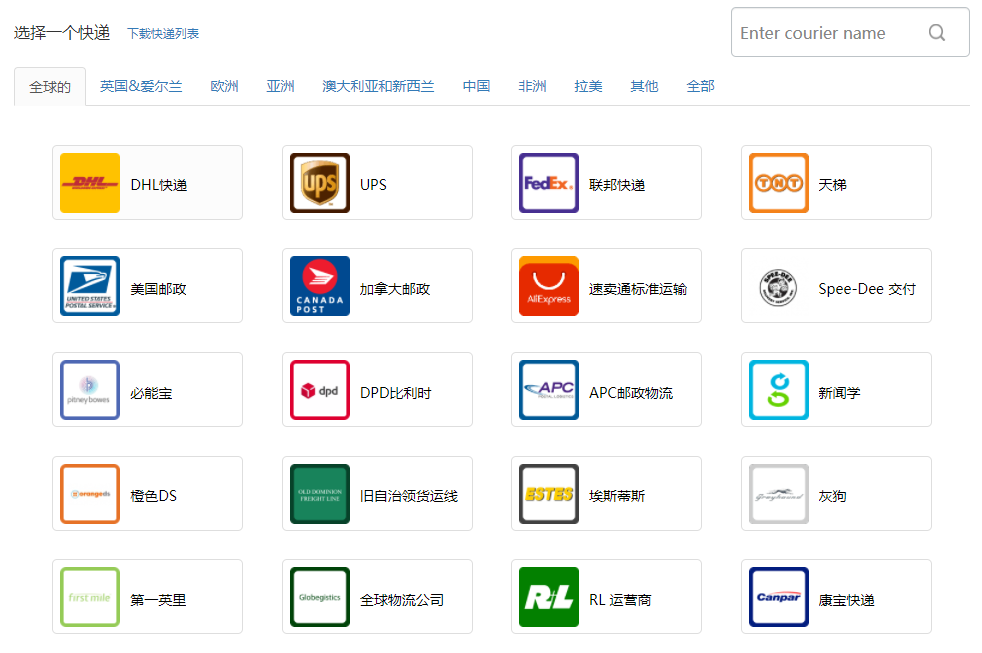Click the 灰狗 label
The height and width of the screenshot is (653, 982).
832,496
